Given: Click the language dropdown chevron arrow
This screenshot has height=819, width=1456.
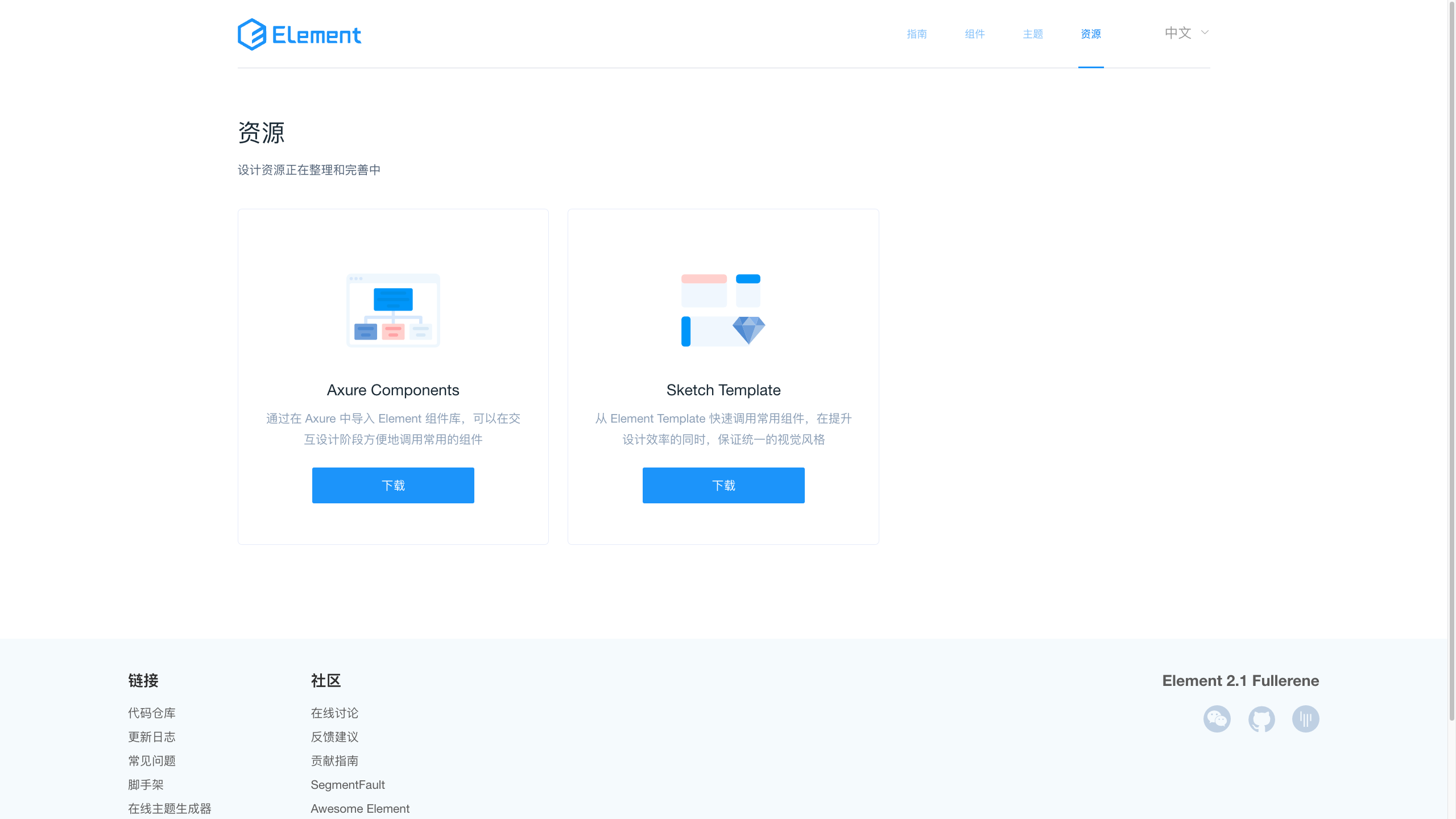Looking at the screenshot, I should pos(1205,32).
